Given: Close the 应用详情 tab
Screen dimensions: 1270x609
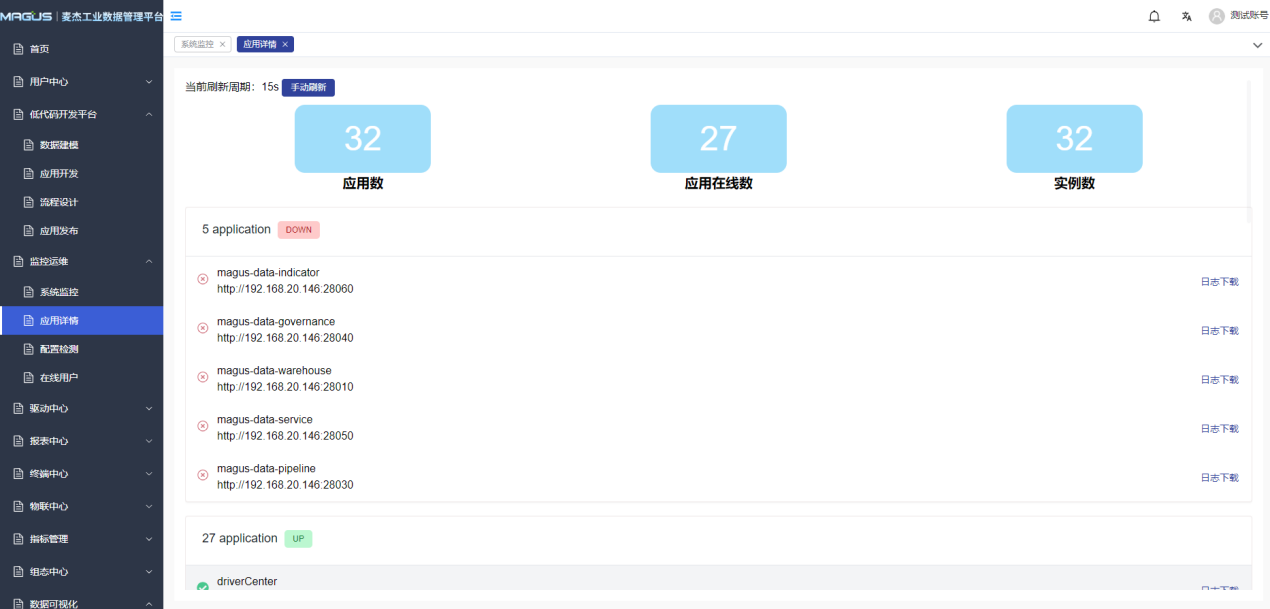Looking at the screenshot, I should click(285, 44).
